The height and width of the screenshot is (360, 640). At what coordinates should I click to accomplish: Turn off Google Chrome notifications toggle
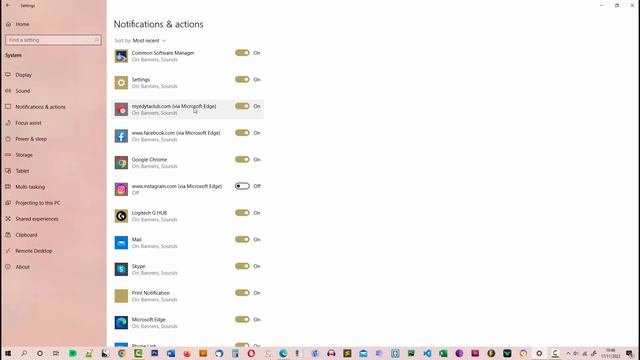click(x=242, y=159)
